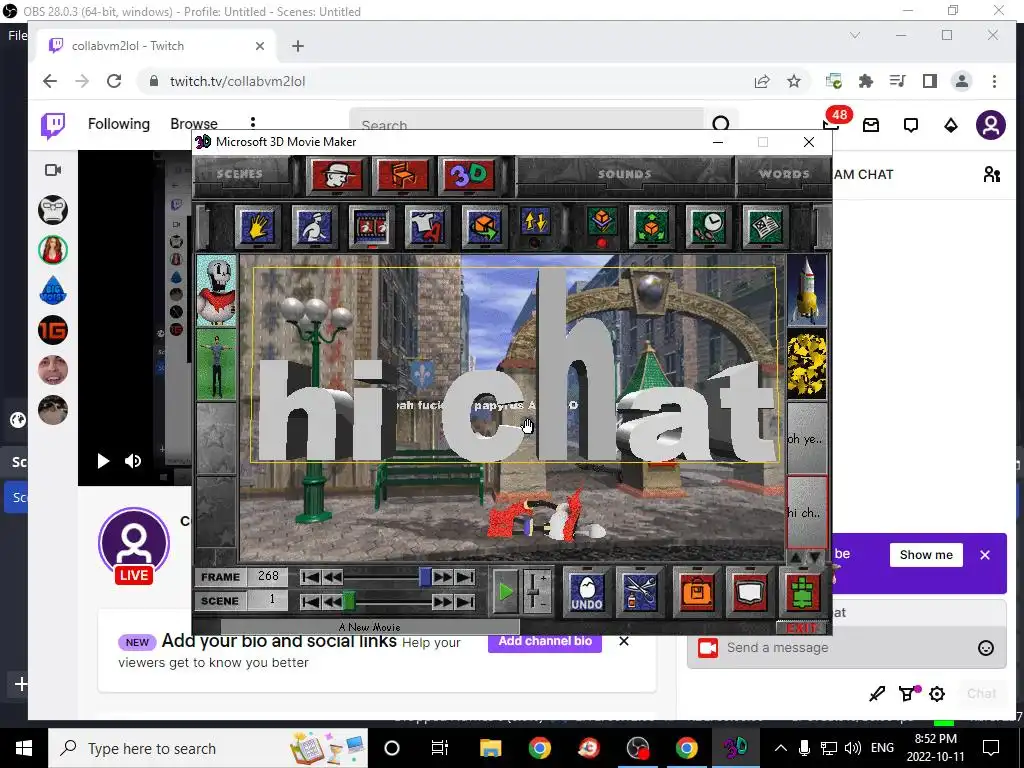Open the WORDS tab in Movie Maker
The width and height of the screenshot is (1024, 768).
point(784,174)
